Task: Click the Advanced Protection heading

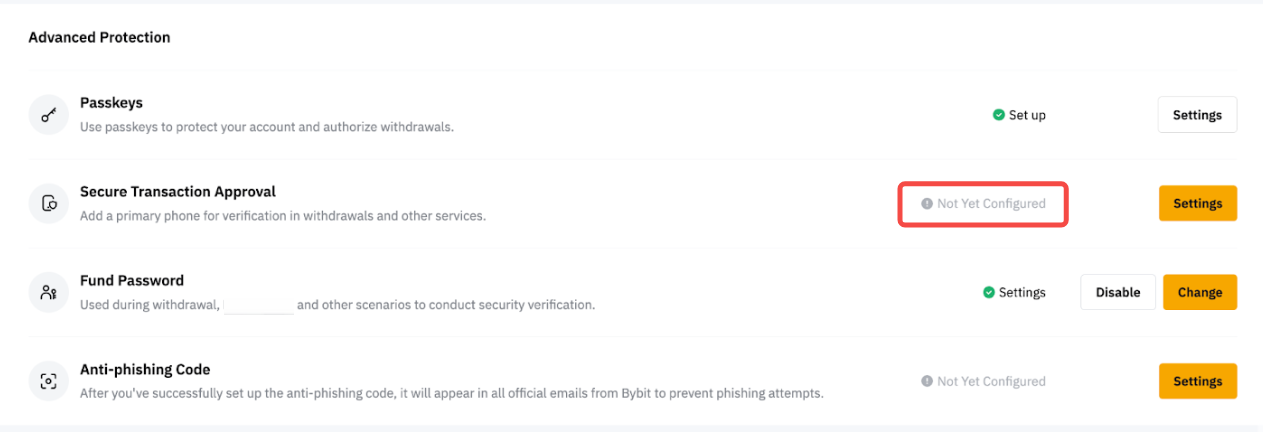Action: [x=99, y=38]
